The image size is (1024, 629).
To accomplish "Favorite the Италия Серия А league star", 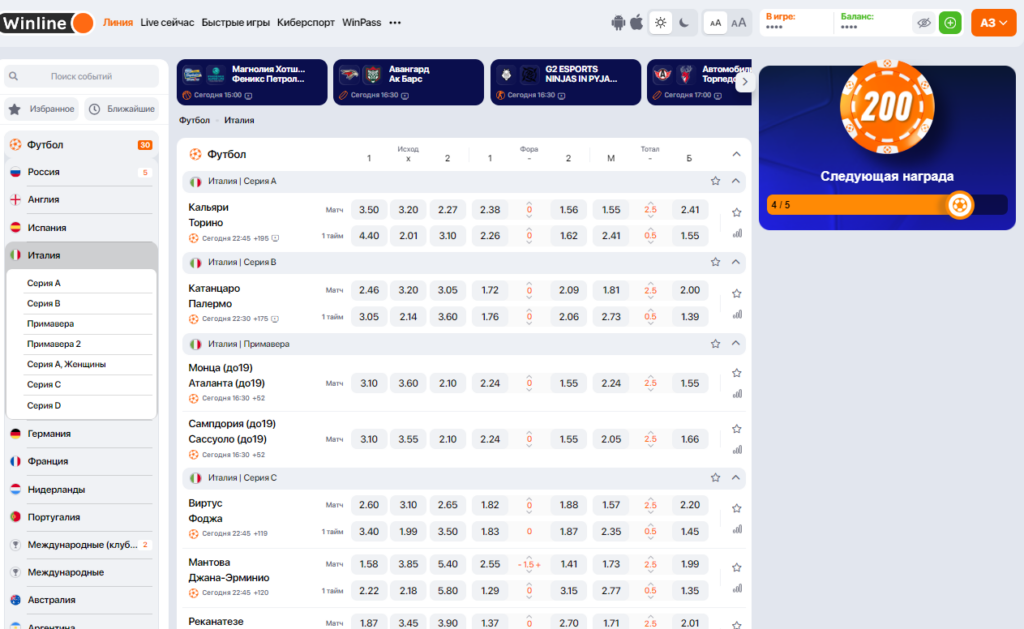I will 715,181.
